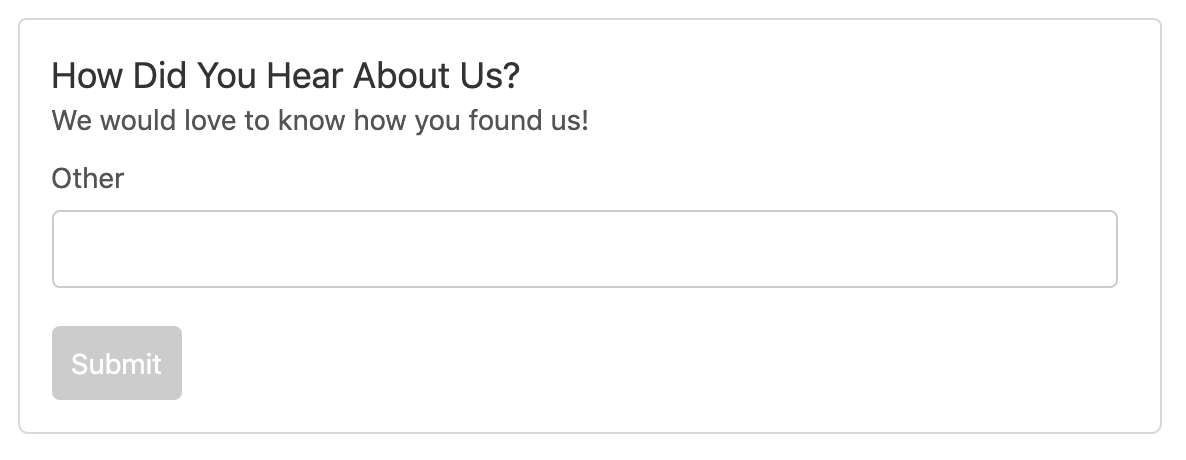Select the Other label above the text box
The image size is (1186, 460).
pyautogui.click(x=88, y=179)
